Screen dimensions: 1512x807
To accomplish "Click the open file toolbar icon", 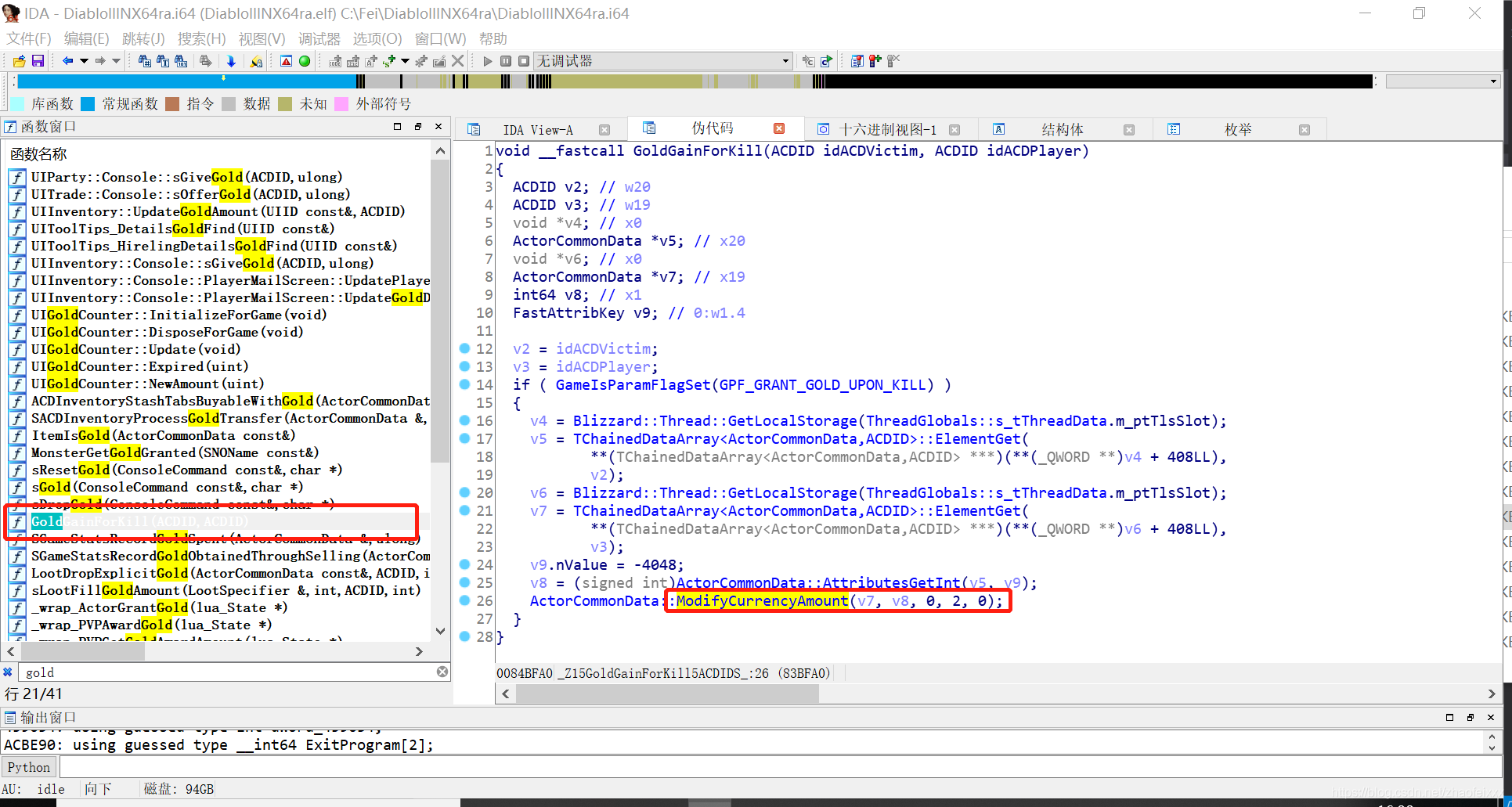I will [x=20, y=61].
